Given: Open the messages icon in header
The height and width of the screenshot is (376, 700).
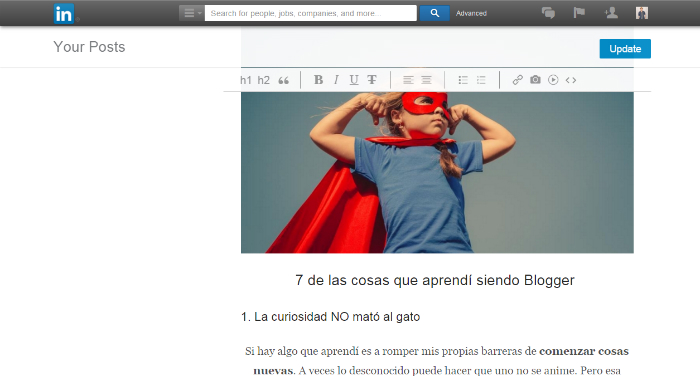Looking at the screenshot, I should (548, 13).
